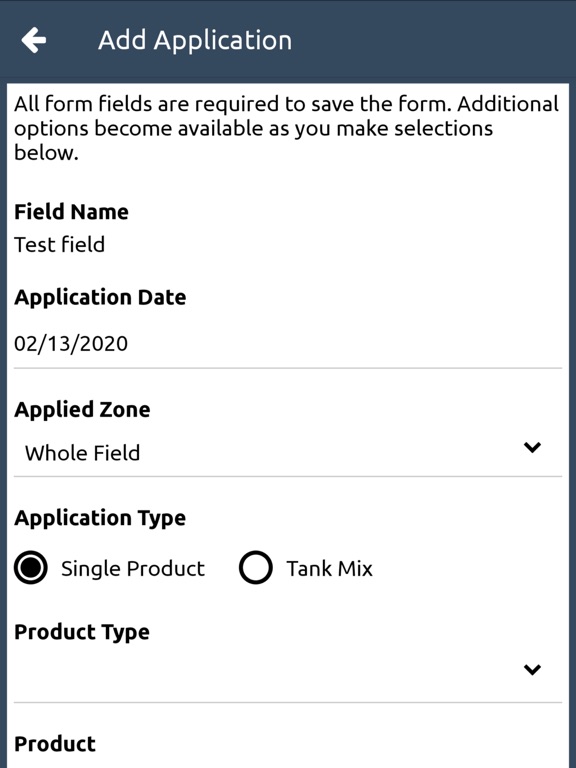Click the Applied Zone label
Image resolution: width=576 pixels, height=768 pixels.
point(82,410)
